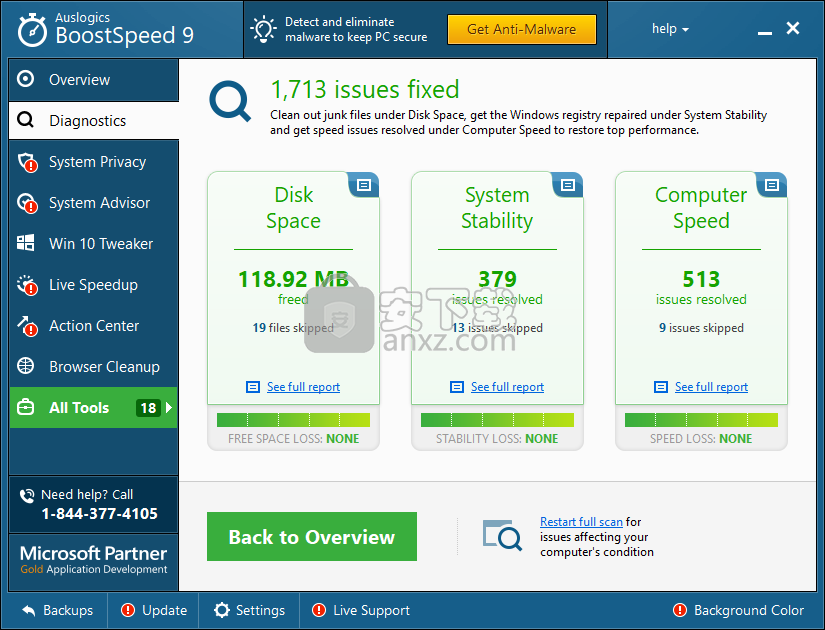Click the Live Speedup gauge icon
825x630 pixels.
tap(27, 285)
